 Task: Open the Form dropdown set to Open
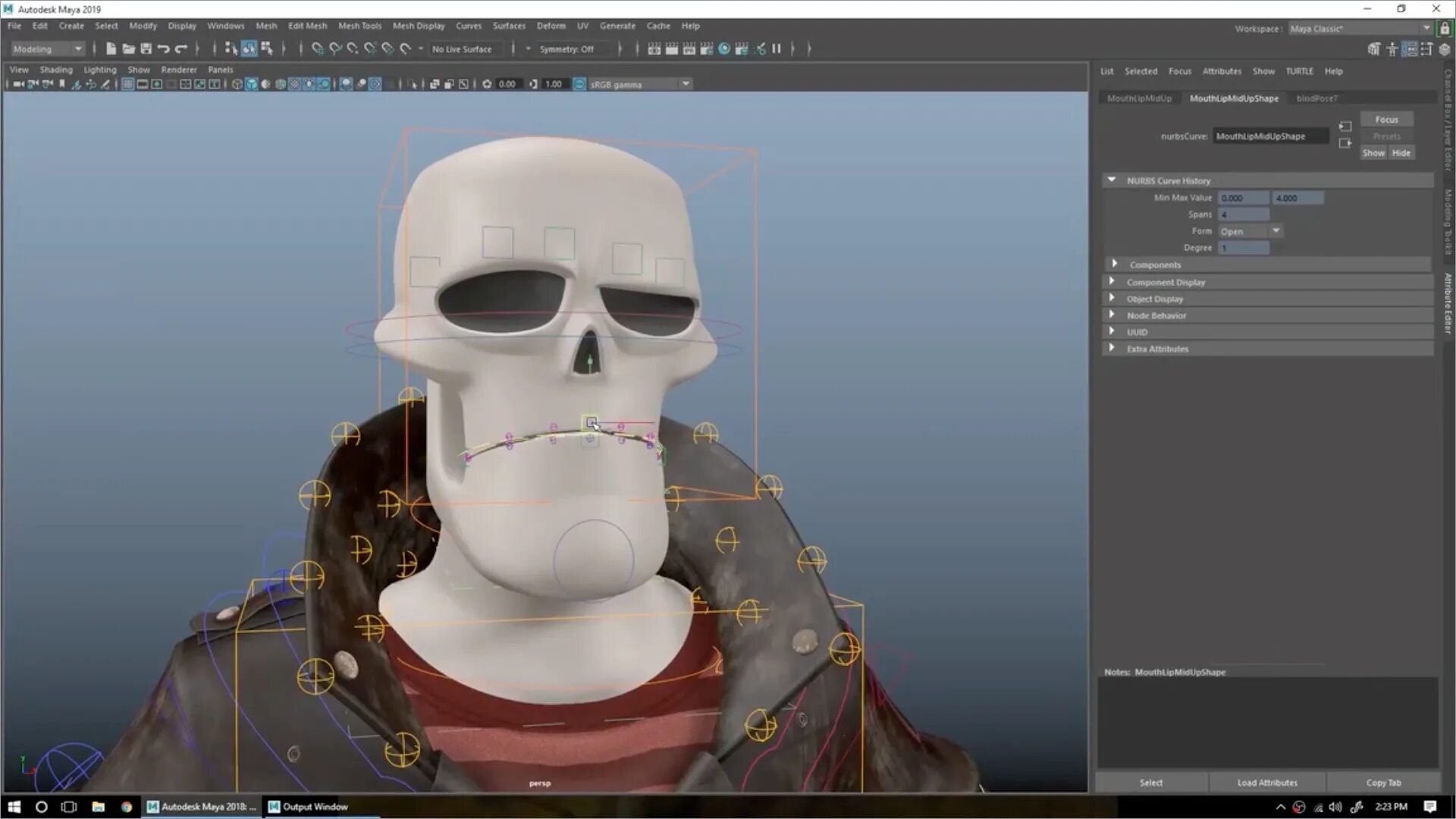(x=1250, y=231)
